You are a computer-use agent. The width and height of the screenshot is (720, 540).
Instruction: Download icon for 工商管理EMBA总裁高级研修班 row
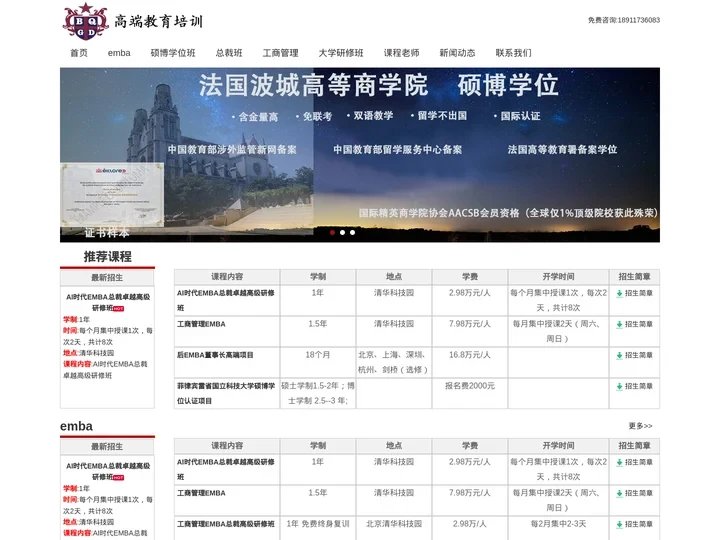pyautogui.click(x=619, y=524)
